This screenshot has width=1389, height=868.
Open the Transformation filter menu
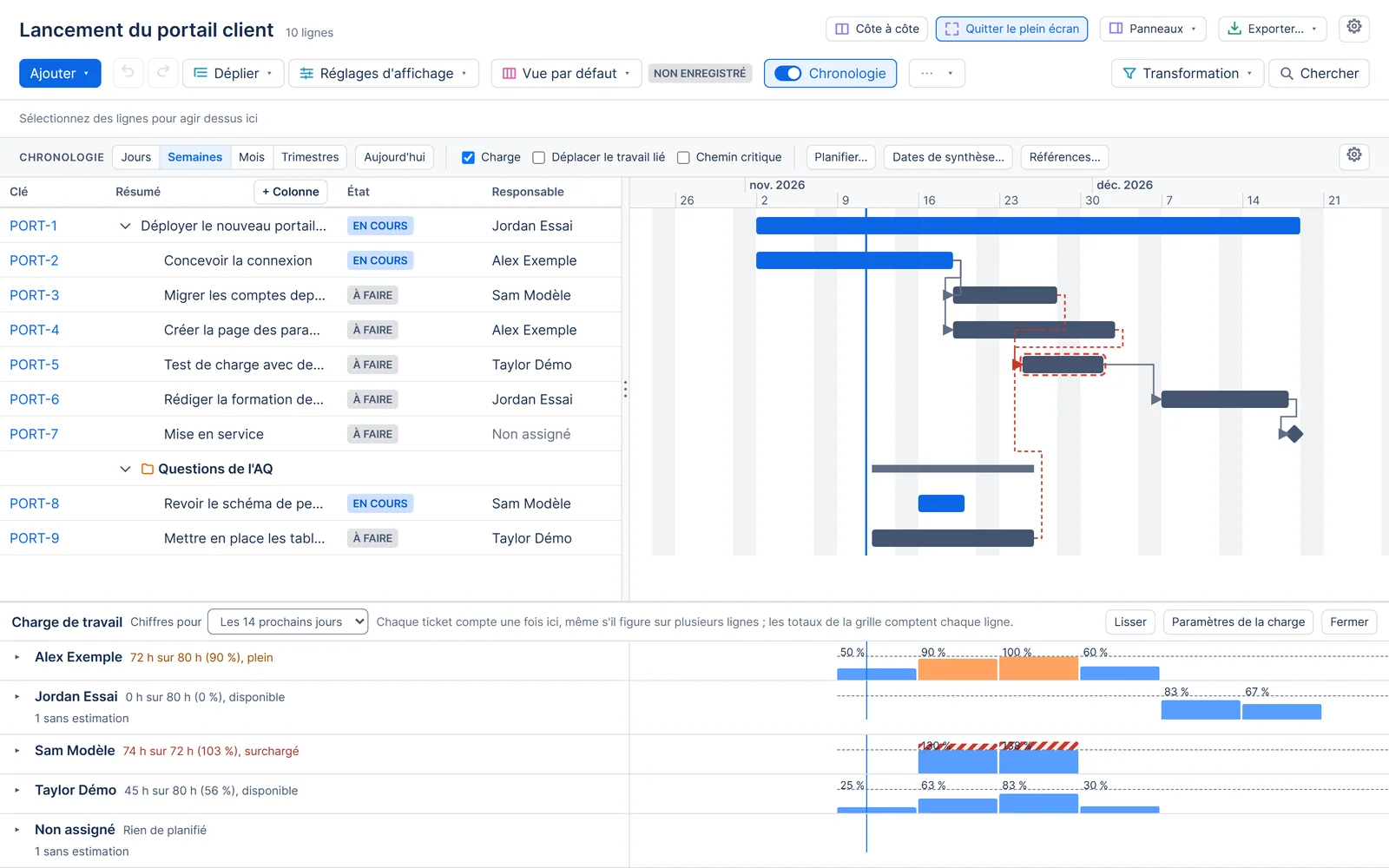1187,74
